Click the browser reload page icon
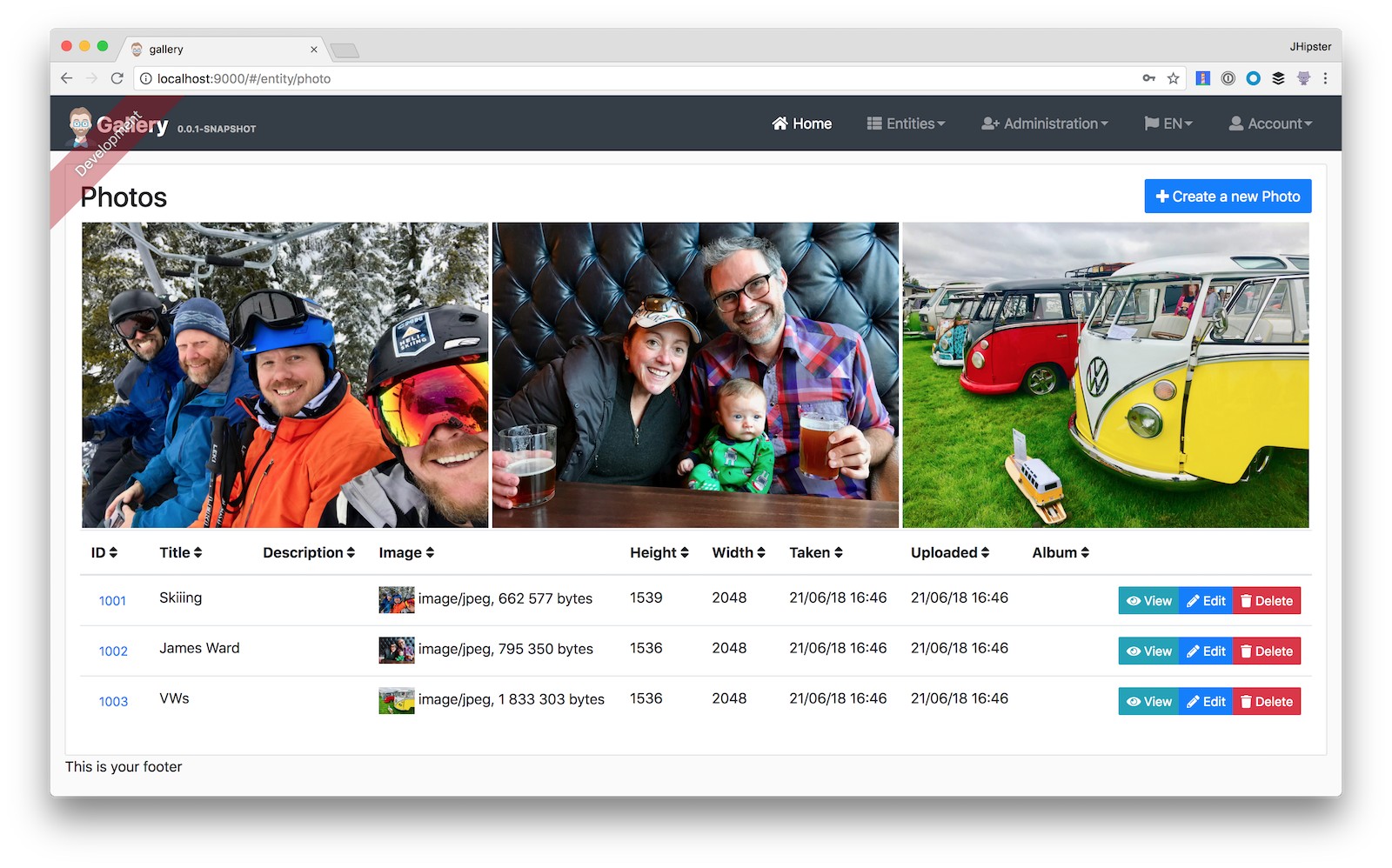Image resolution: width=1392 pixels, height=868 pixels. point(117,78)
